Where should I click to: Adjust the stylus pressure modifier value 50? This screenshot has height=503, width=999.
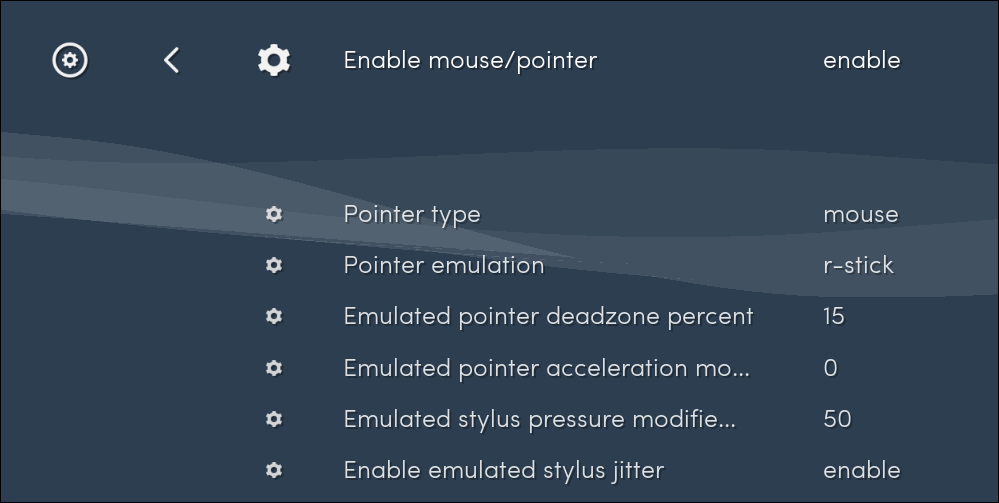[837, 419]
